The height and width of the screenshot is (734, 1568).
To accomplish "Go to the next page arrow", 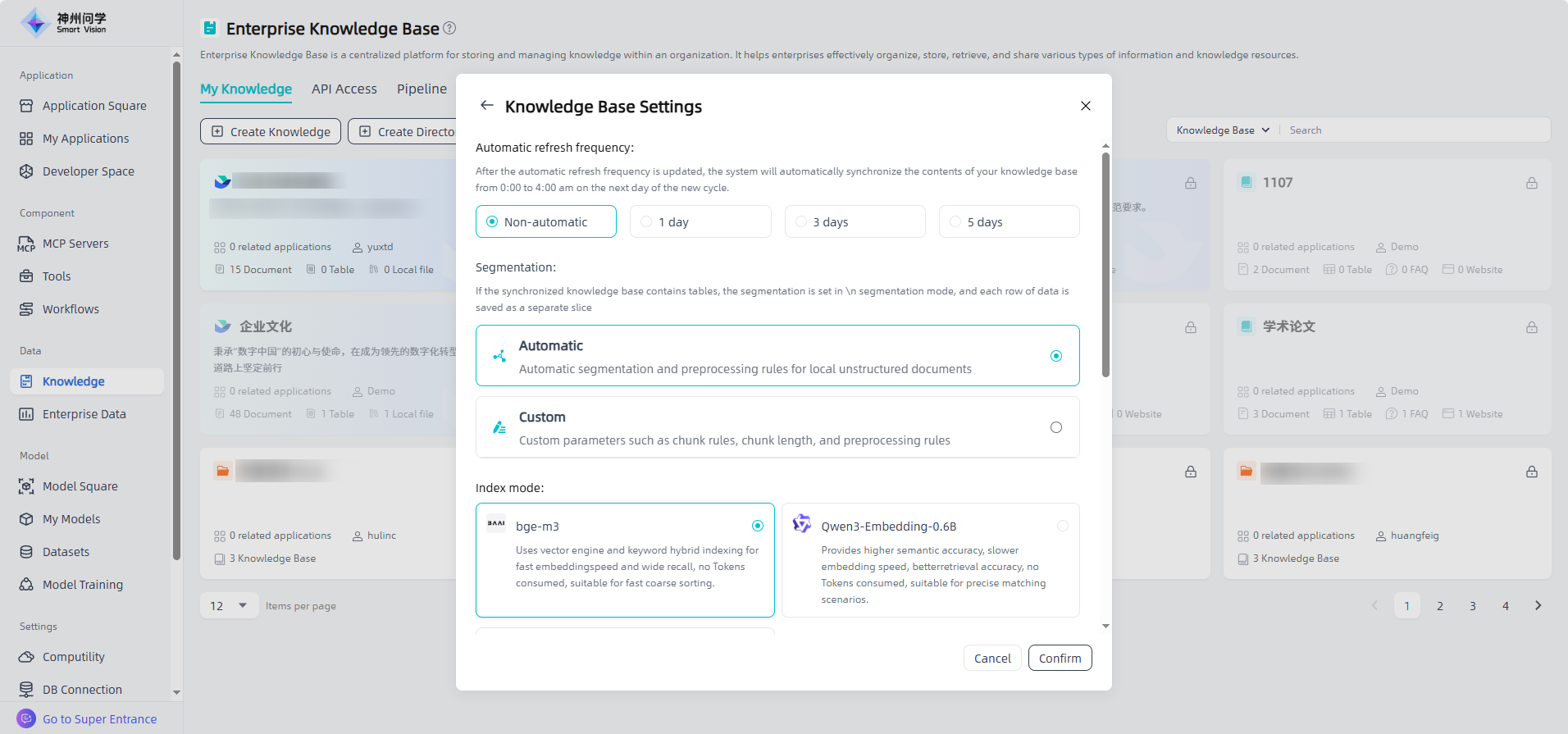I will point(1538,606).
